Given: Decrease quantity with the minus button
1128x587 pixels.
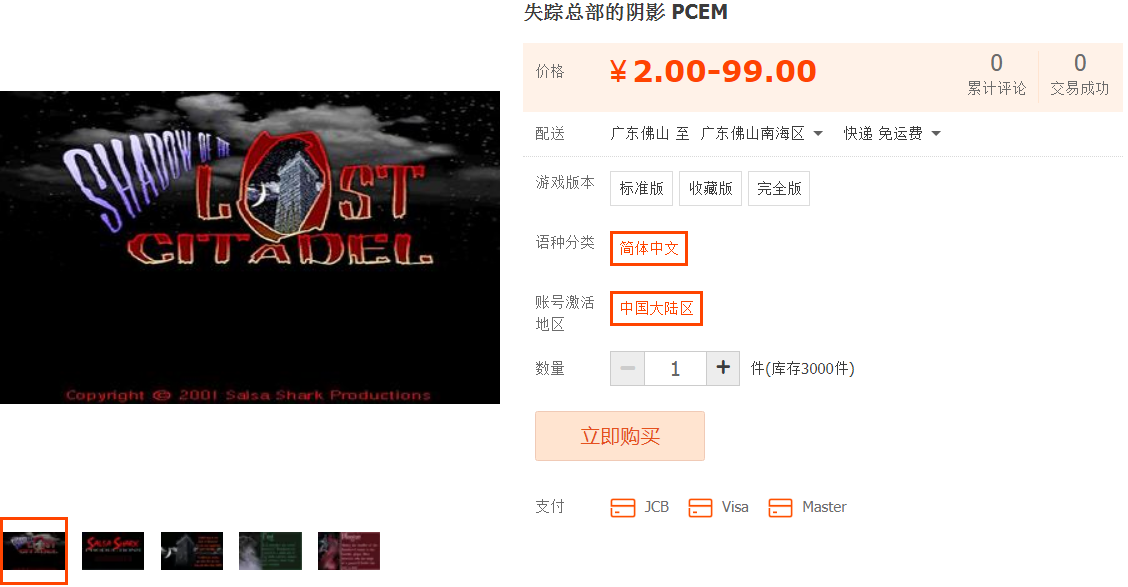Looking at the screenshot, I should tap(627, 368).
